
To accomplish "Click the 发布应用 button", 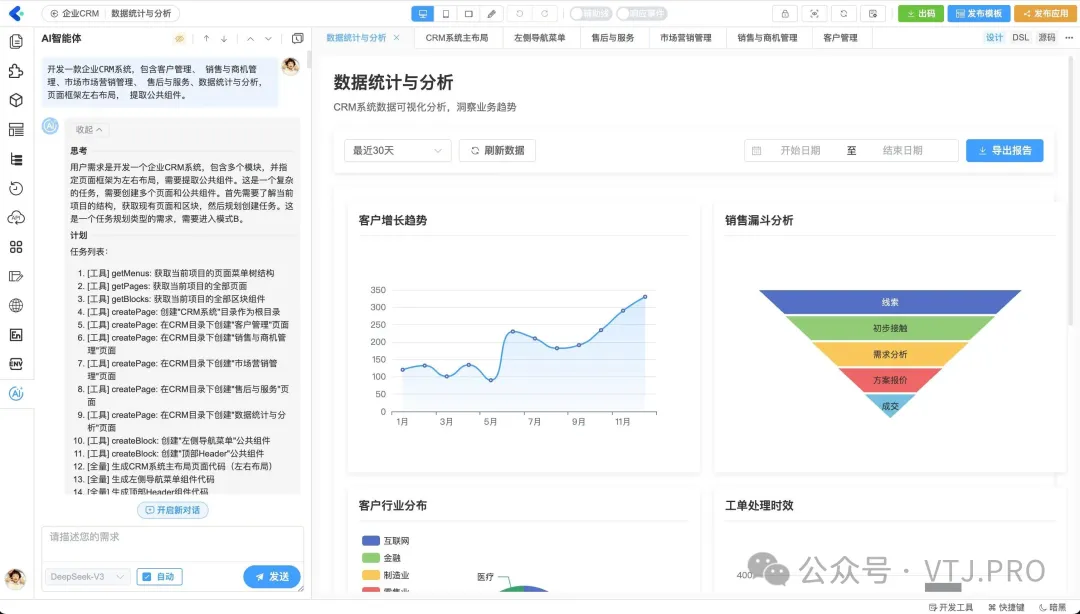I will [x=1045, y=14].
